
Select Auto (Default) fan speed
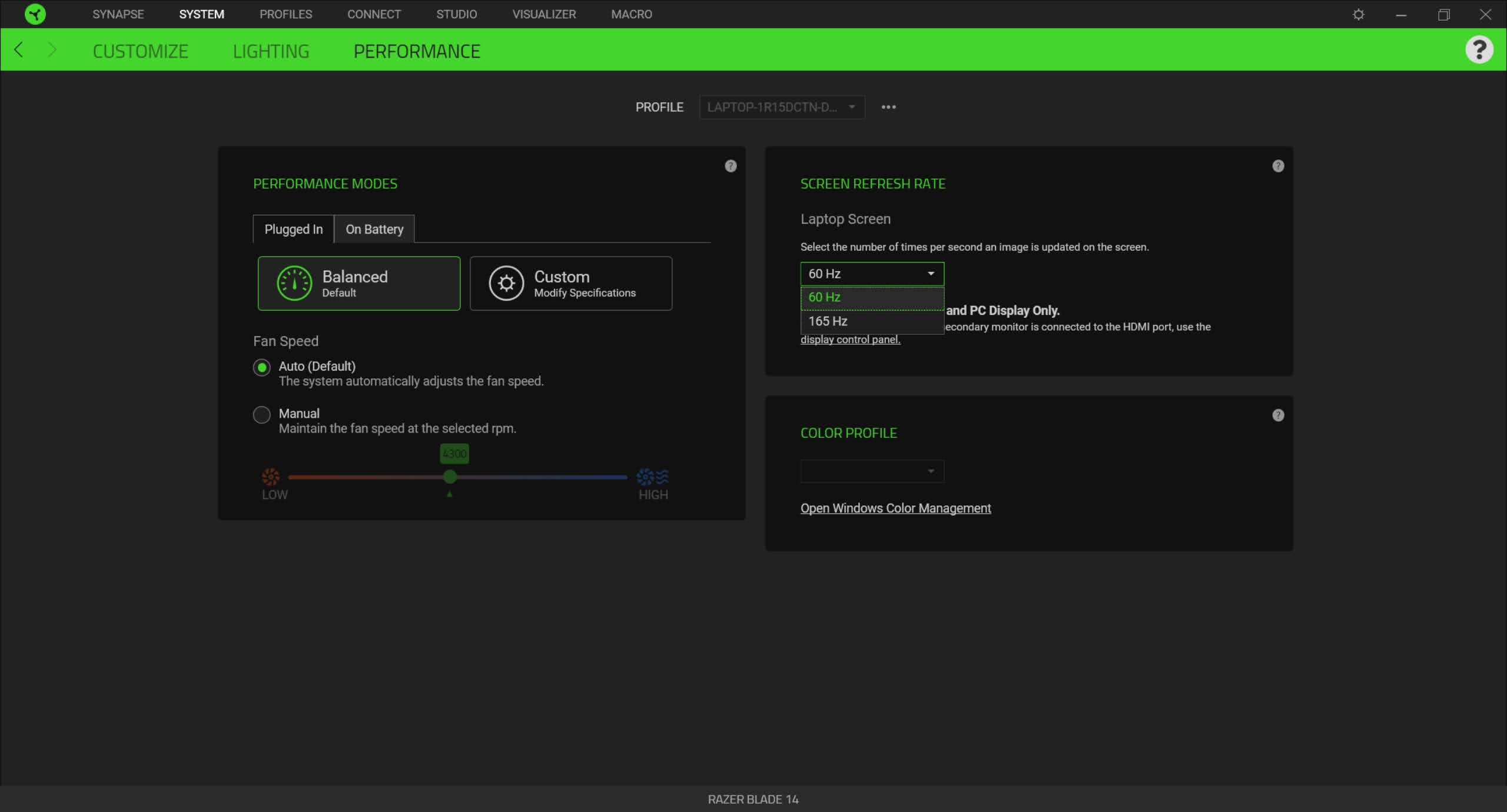tap(261, 368)
